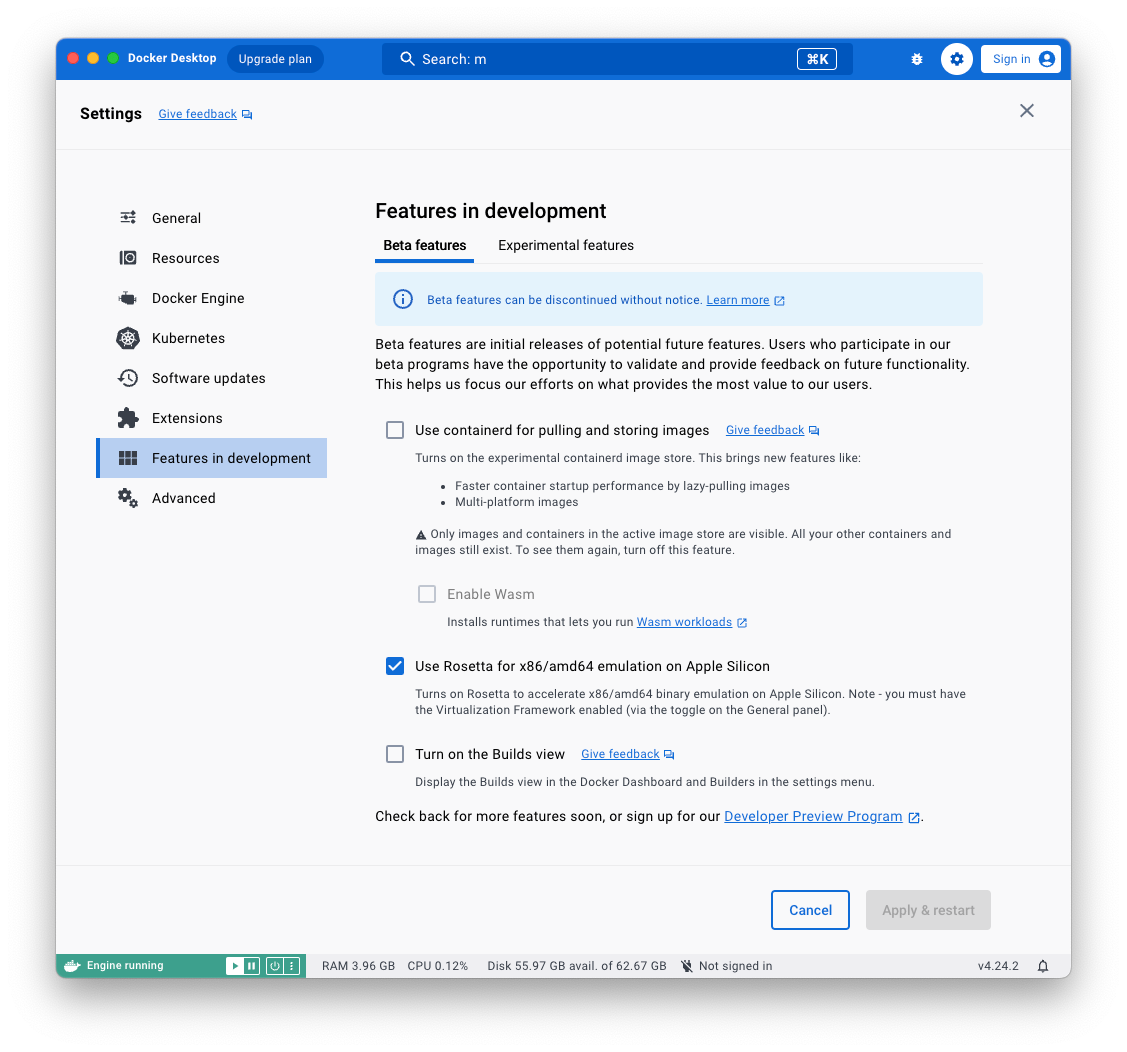The height and width of the screenshot is (1052, 1127).
Task: Click the Features in development grid icon
Action: coord(128,458)
